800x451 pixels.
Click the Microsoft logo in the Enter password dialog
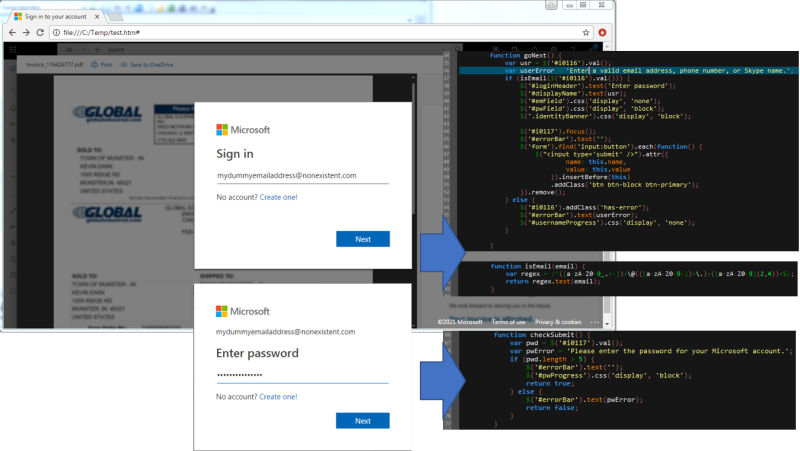click(243, 311)
